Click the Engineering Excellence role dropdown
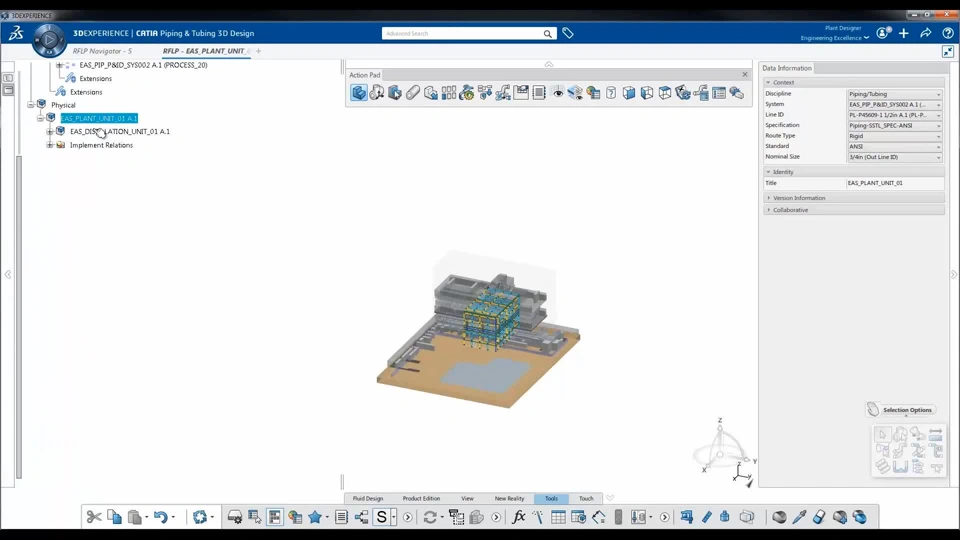Viewport: 960px width, 540px height. tap(835, 38)
